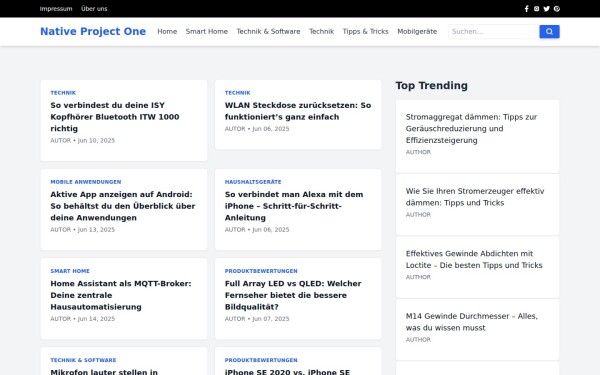Open Tipps & Tricks navigation item

point(365,31)
